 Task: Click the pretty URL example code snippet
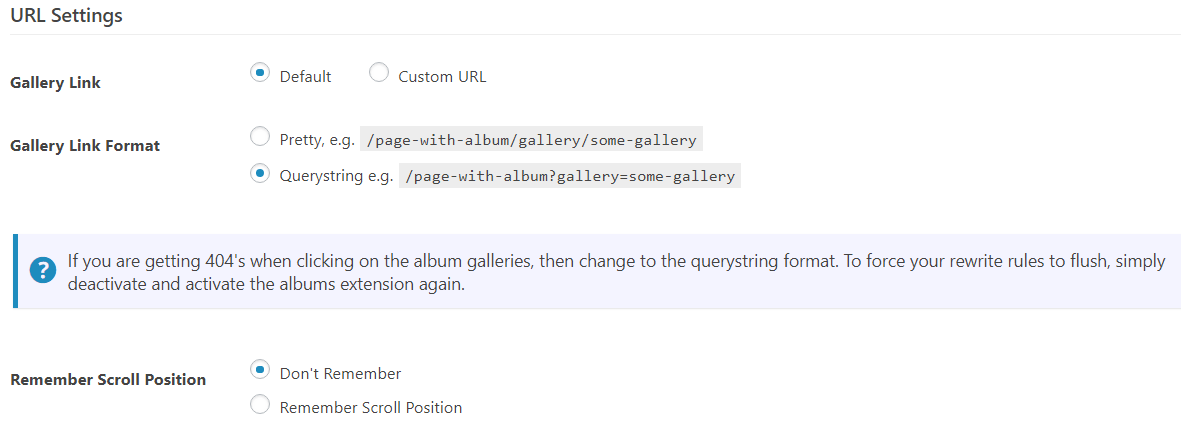pyautogui.click(x=532, y=140)
